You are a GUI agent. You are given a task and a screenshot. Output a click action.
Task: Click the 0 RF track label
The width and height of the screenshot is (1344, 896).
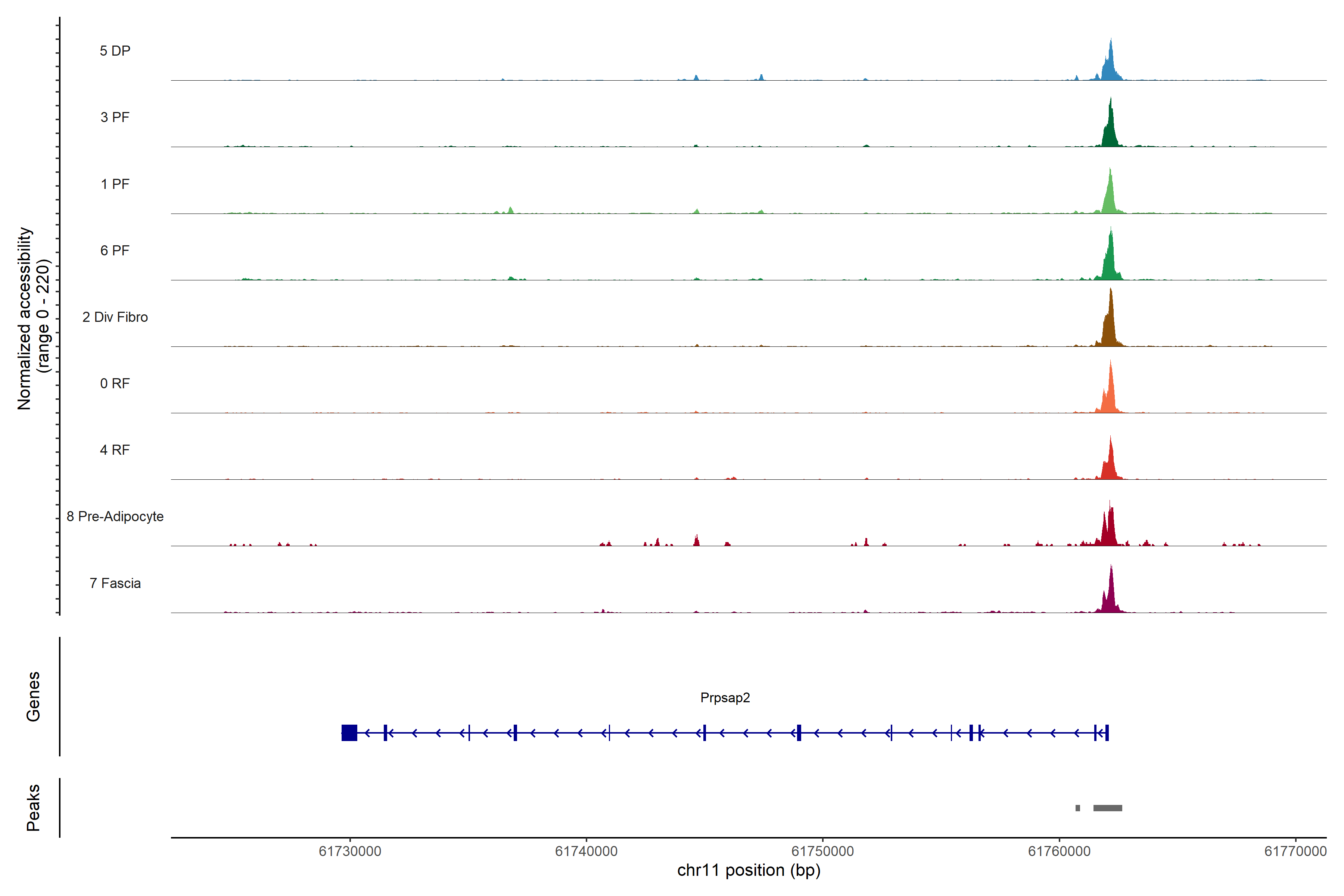tap(115, 383)
